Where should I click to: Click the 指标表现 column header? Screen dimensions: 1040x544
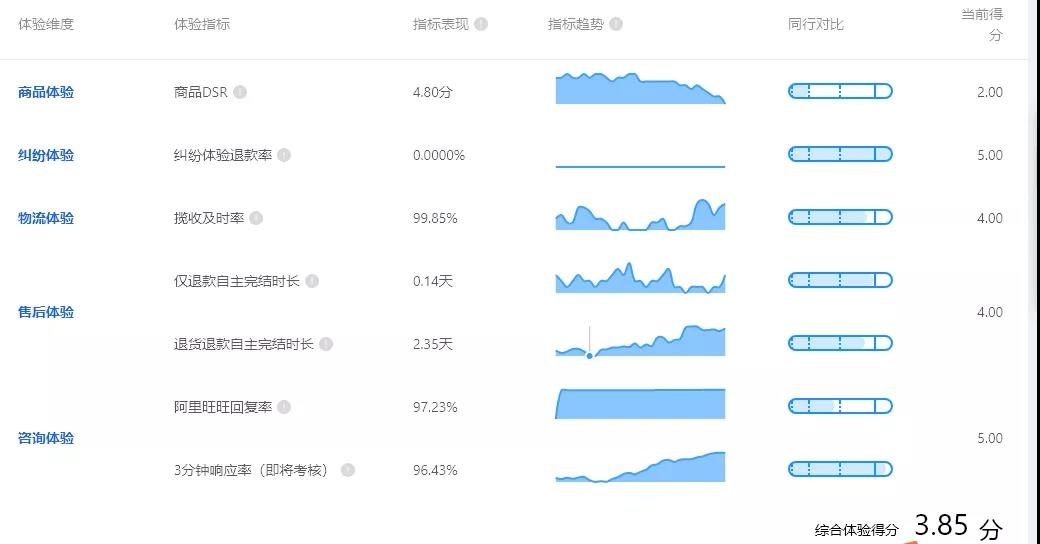coord(440,25)
